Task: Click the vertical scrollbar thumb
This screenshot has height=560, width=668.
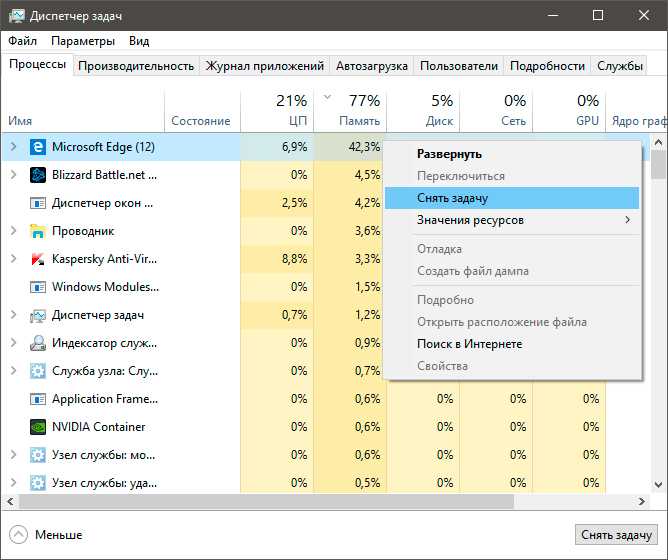Action: 658,164
